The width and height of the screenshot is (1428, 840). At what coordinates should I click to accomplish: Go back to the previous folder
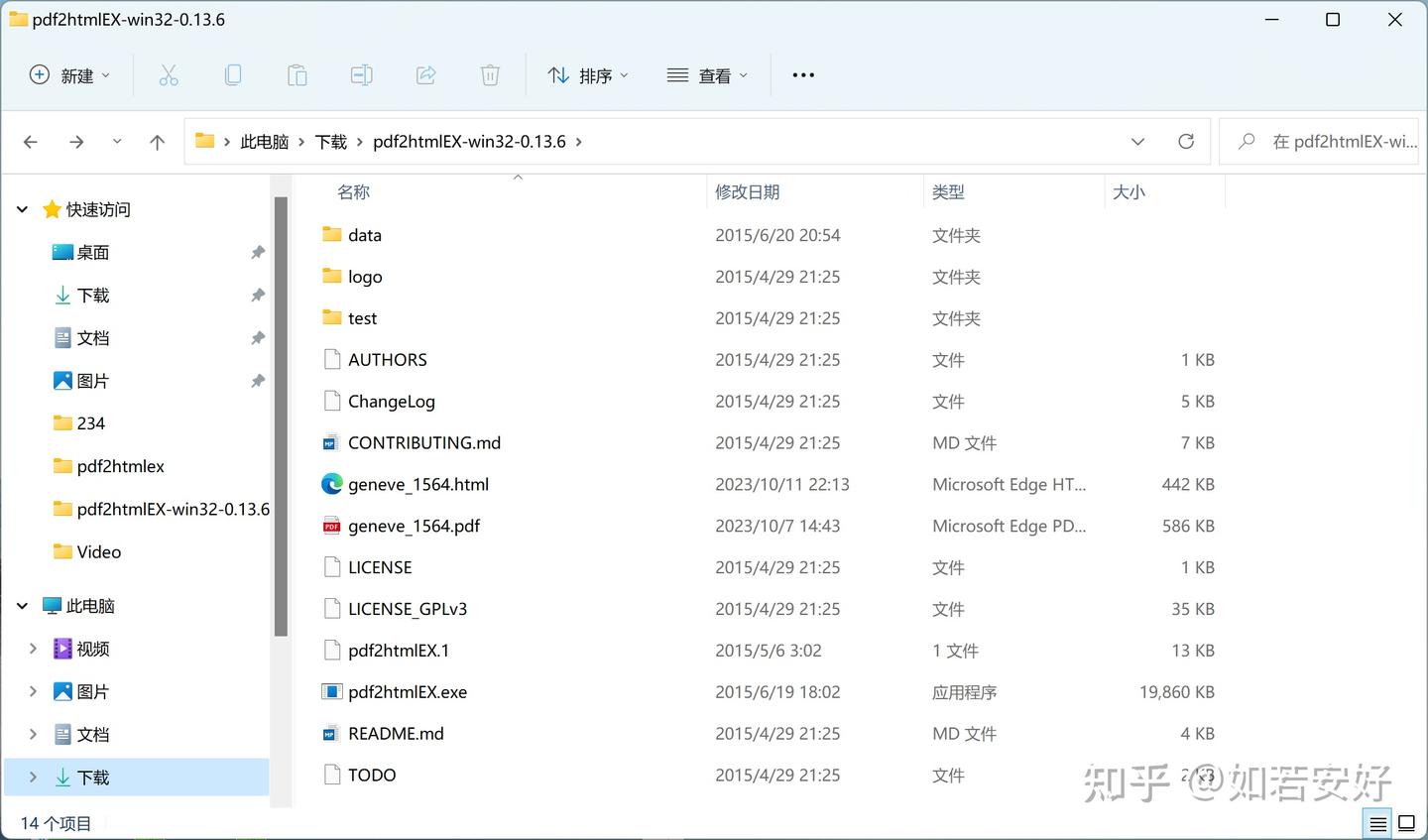[30, 141]
